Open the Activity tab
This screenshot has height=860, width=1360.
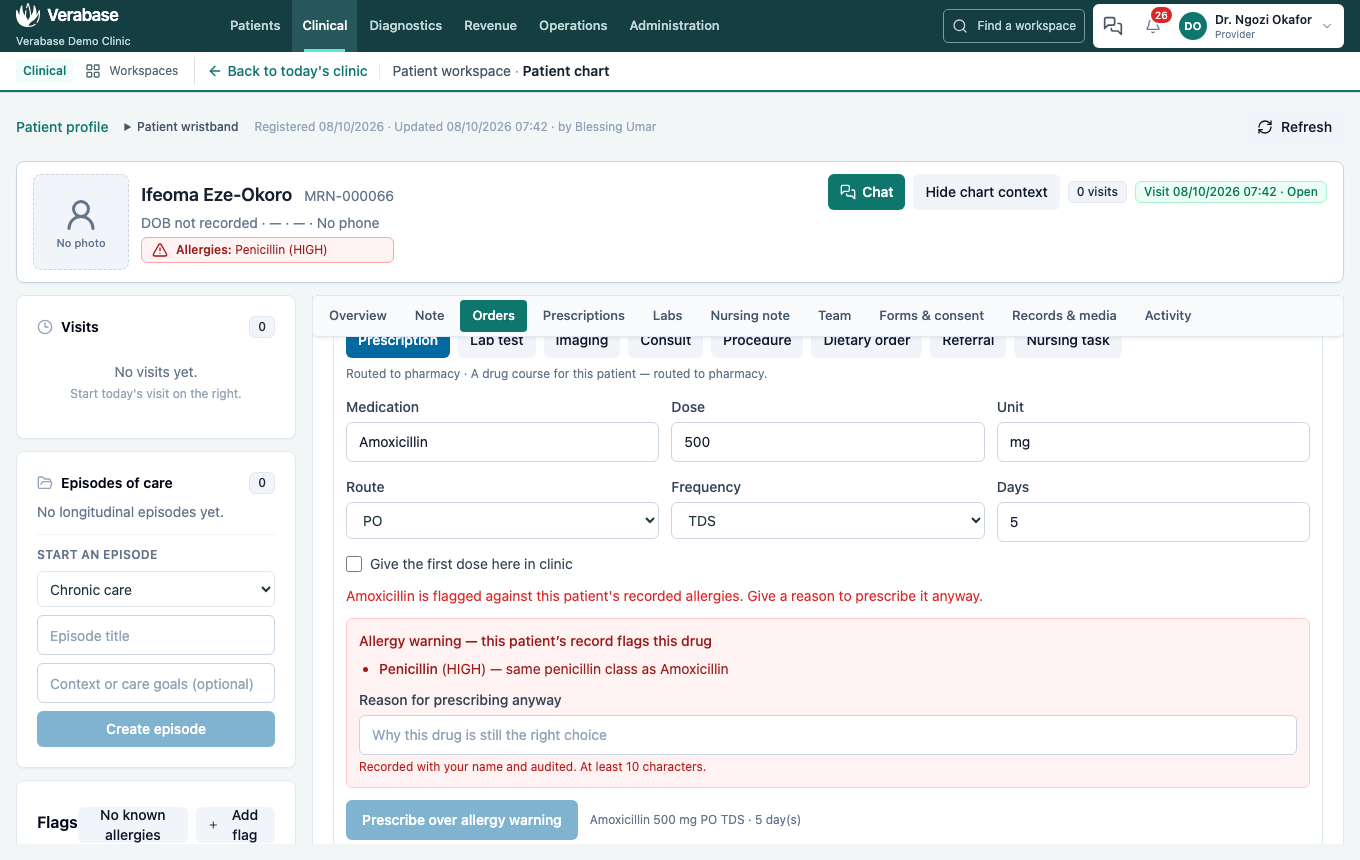pos(1168,315)
